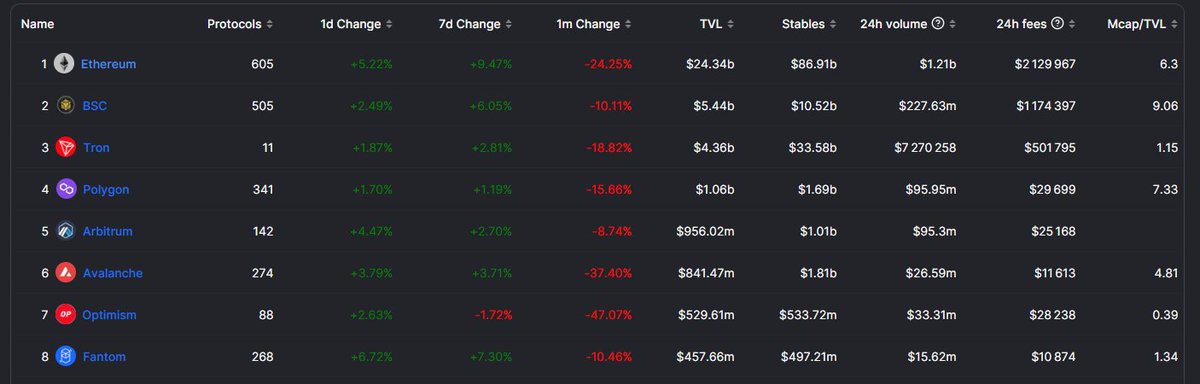Image resolution: width=1200 pixels, height=384 pixels.
Task: Click the Avalanche chain logo icon
Action: pos(66,273)
